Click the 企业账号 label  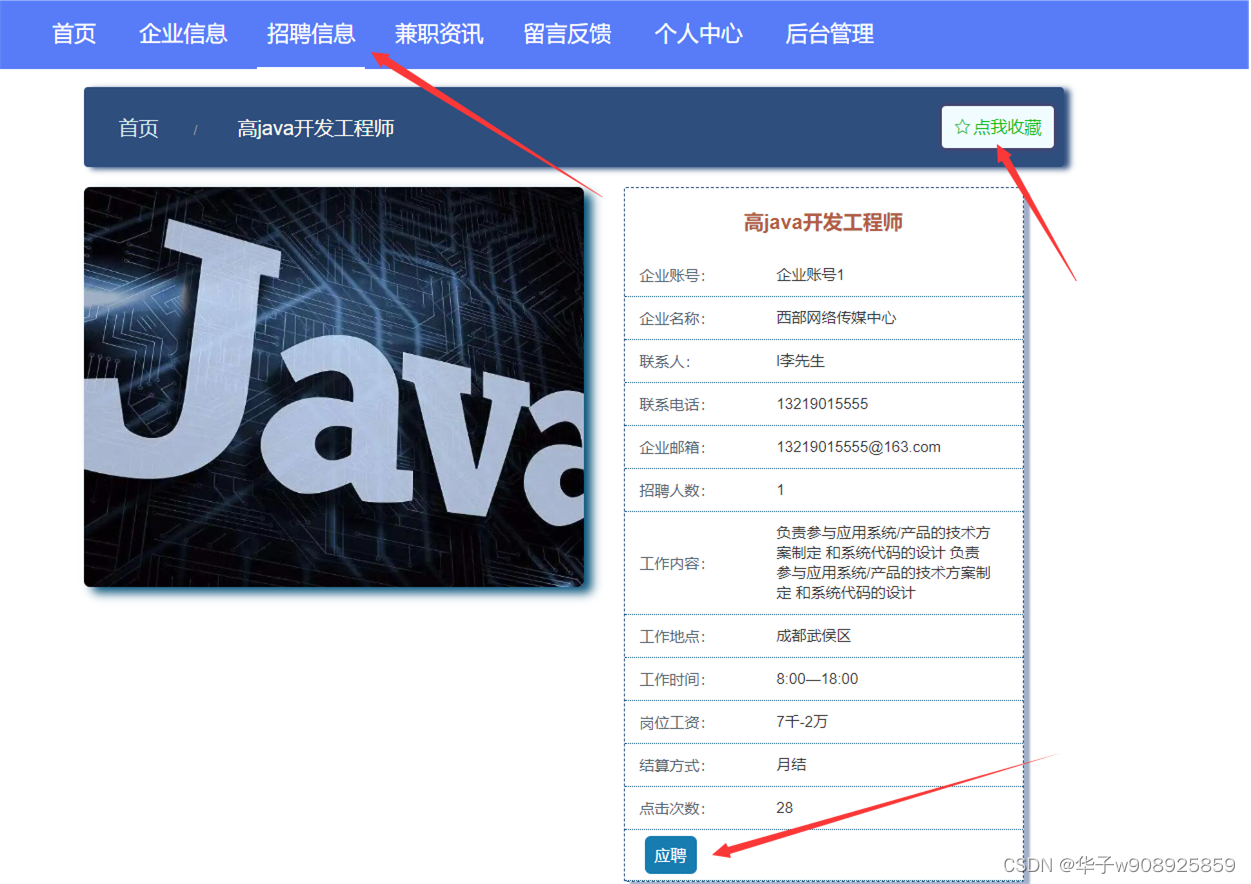tap(672, 276)
